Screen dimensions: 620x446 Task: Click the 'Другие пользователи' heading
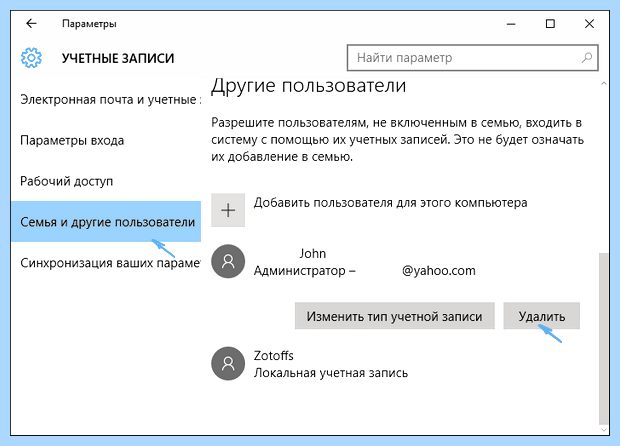pyautogui.click(x=308, y=85)
